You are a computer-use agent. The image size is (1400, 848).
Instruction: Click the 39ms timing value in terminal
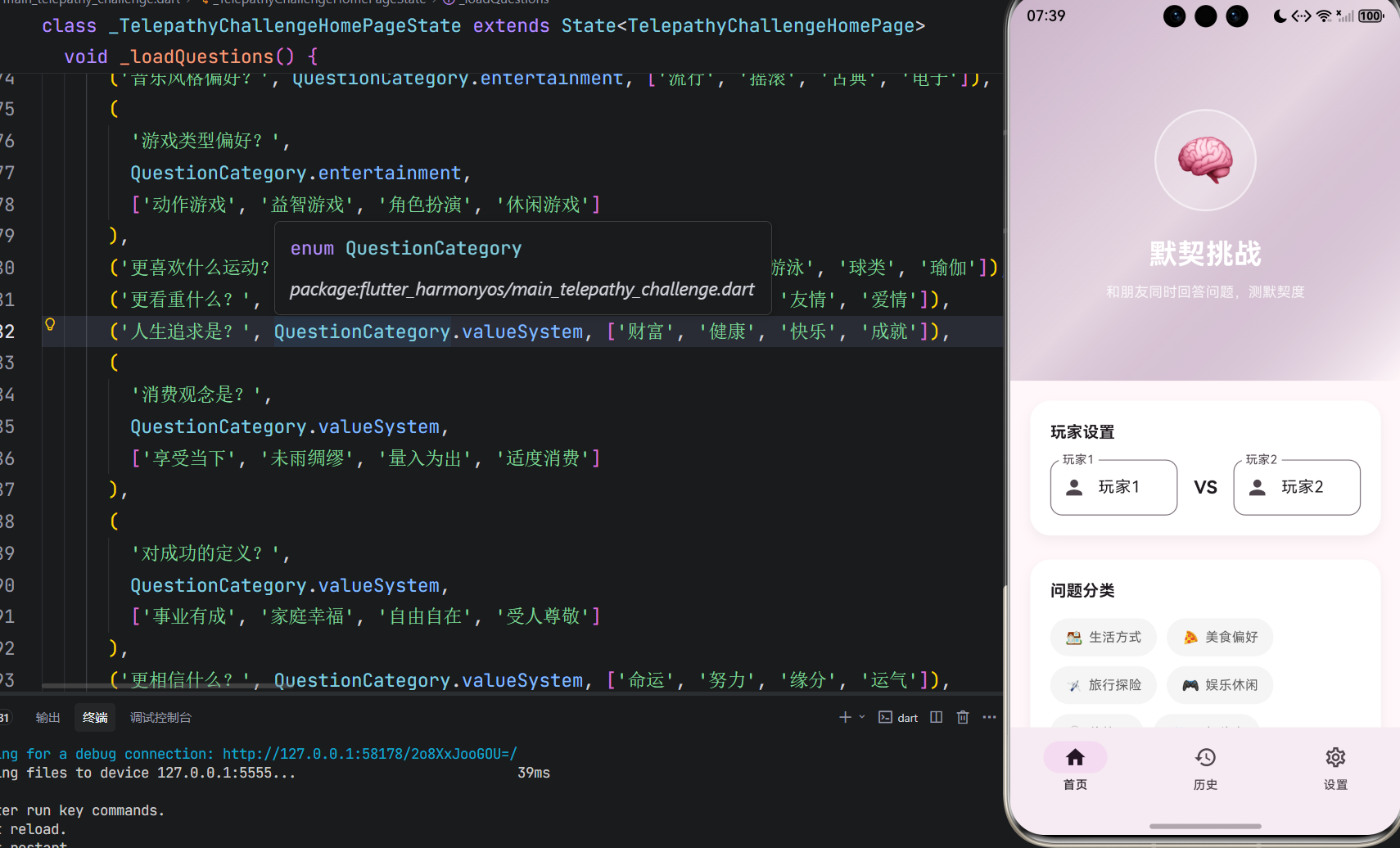point(534,773)
